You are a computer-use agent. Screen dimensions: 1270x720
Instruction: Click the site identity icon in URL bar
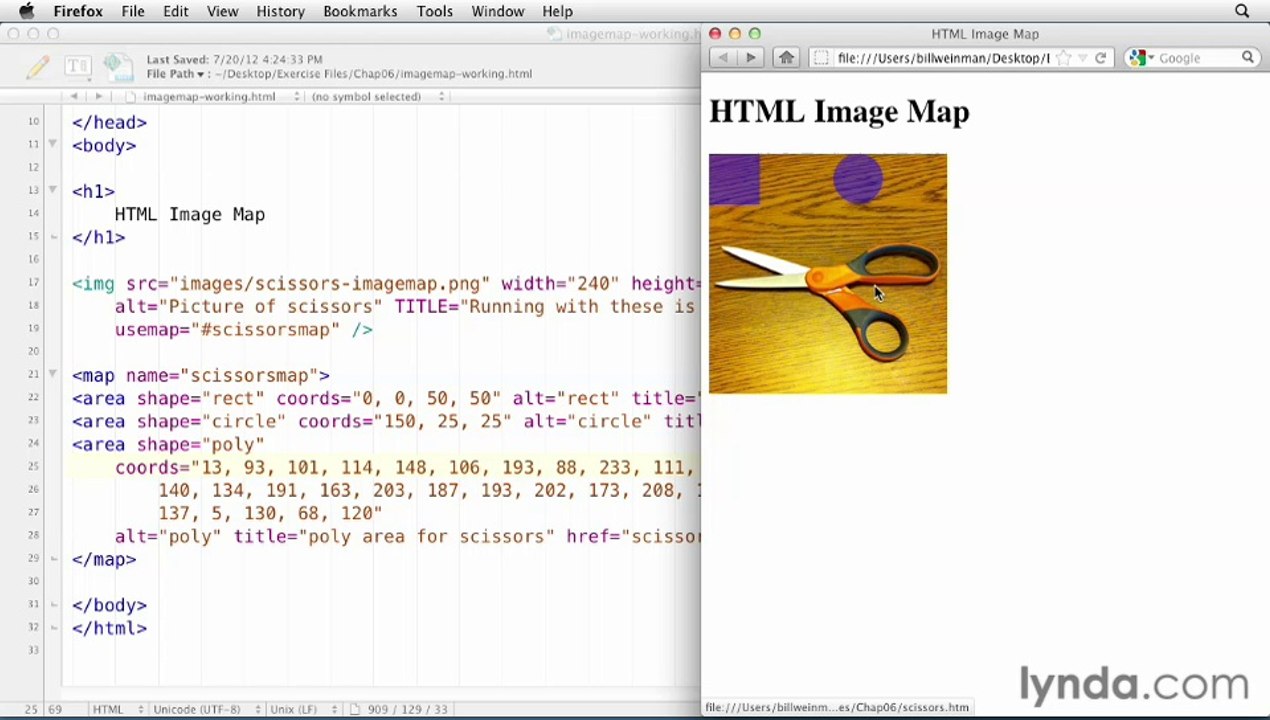point(821,58)
